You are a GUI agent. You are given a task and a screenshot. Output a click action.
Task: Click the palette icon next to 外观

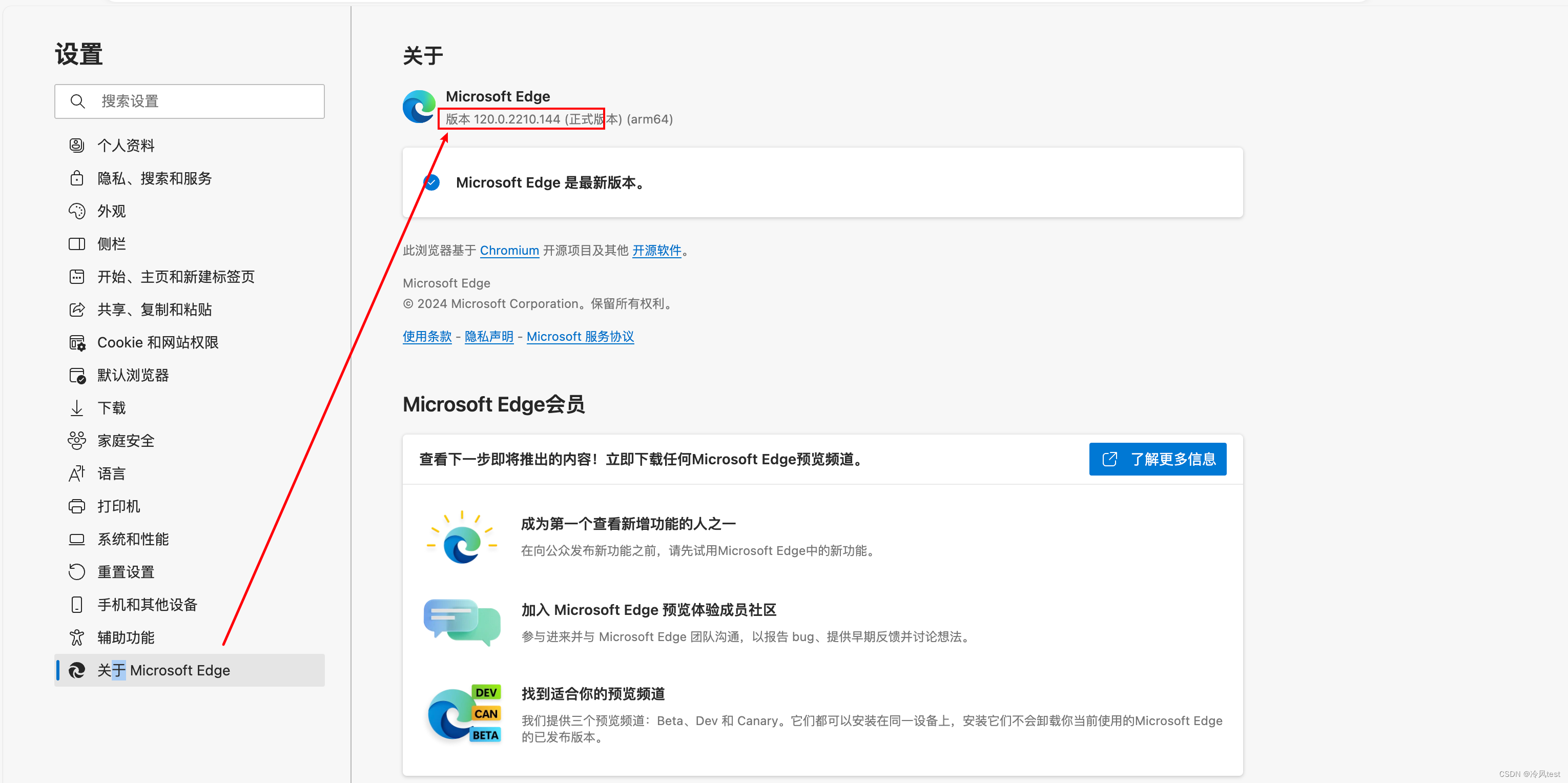[77, 211]
